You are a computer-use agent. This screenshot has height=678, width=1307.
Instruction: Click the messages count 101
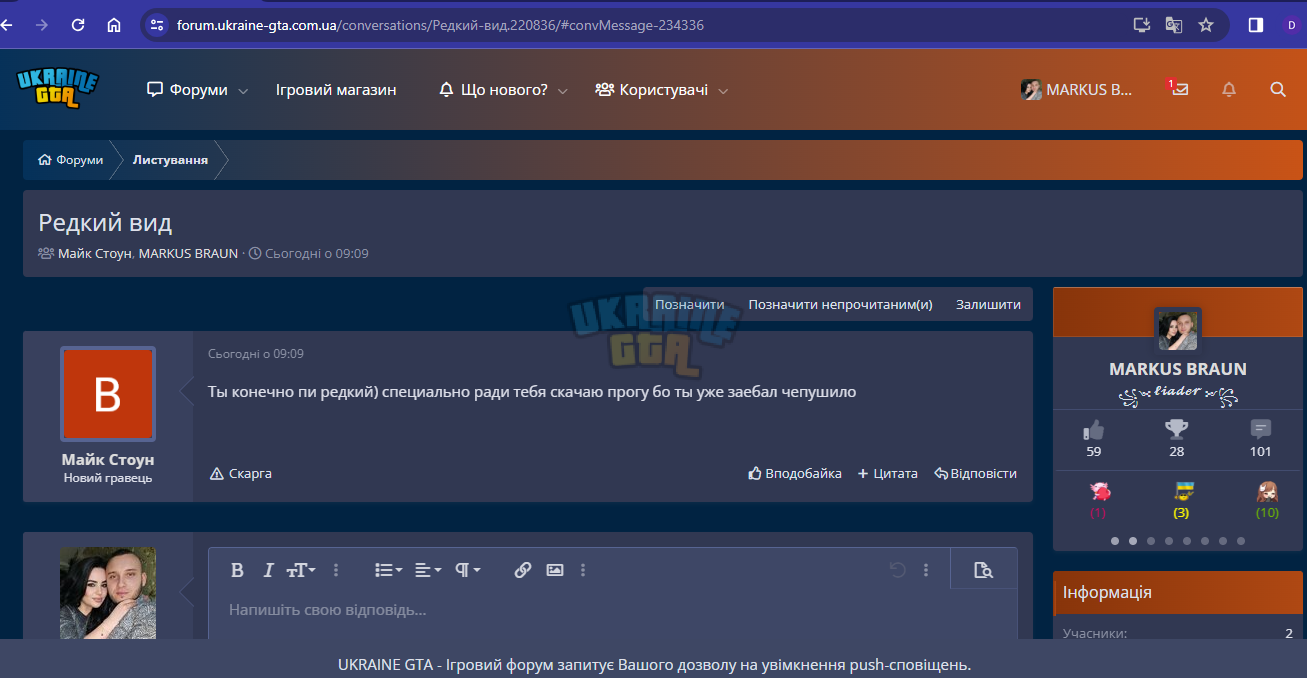click(x=1261, y=451)
